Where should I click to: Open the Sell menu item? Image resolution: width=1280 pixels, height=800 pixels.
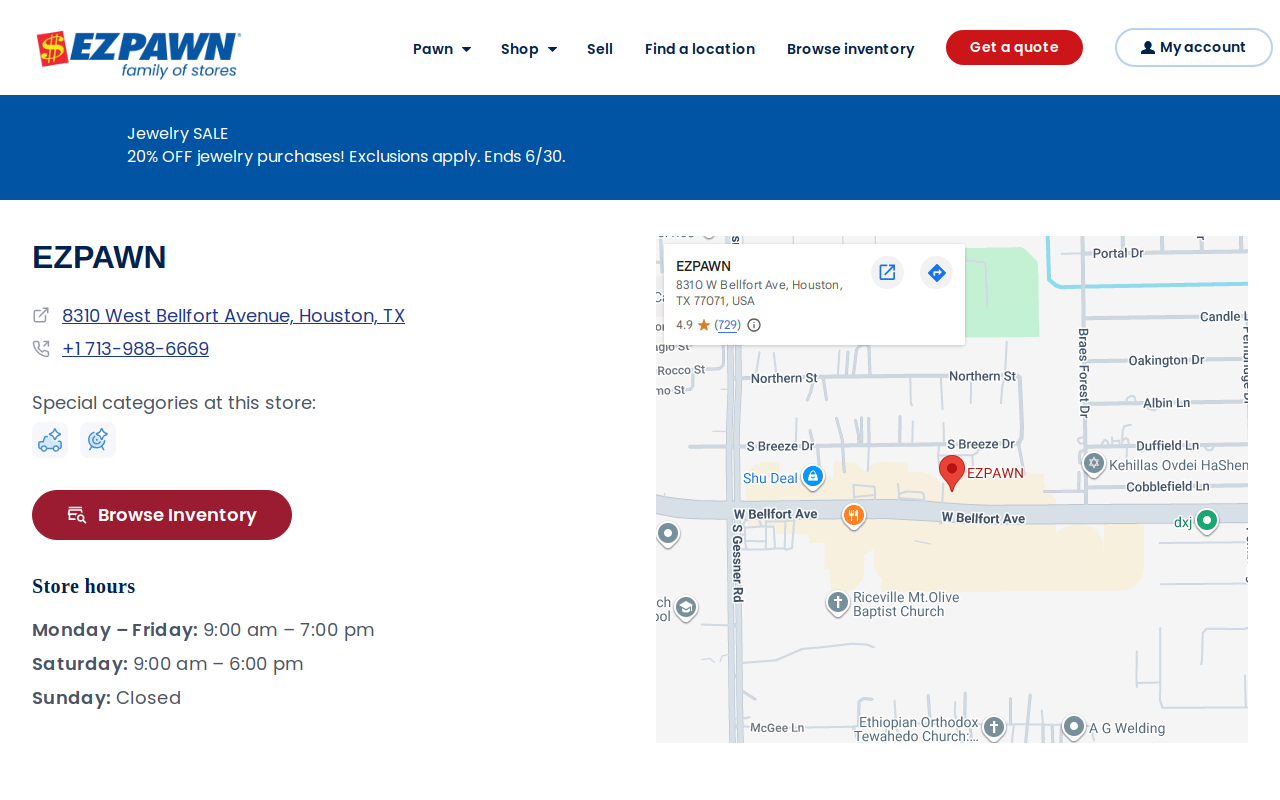tap(600, 49)
